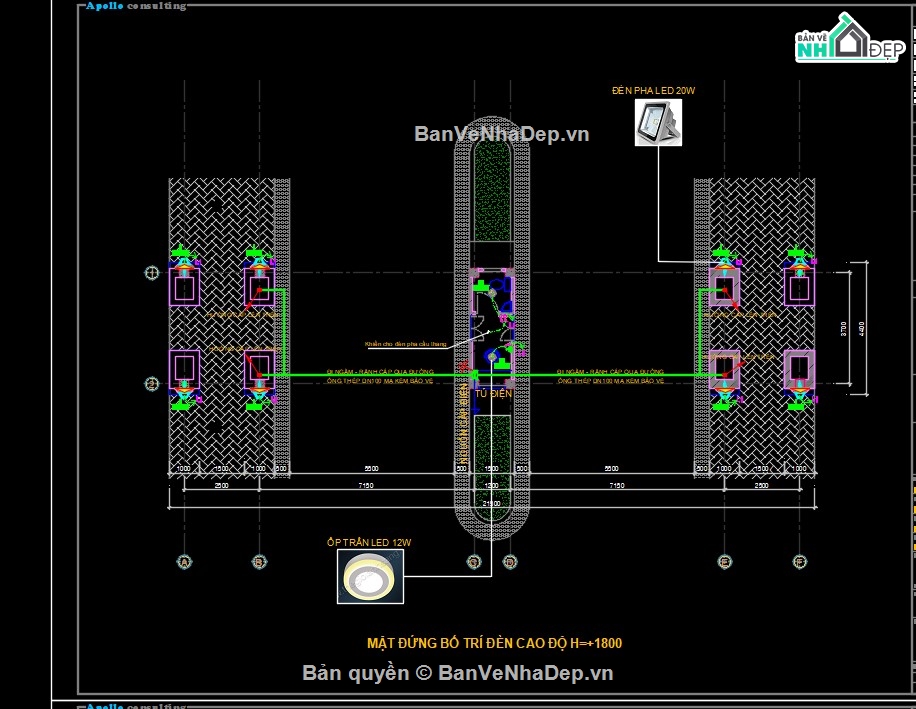Click the pillar symbol at axes B and 2
Image resolution: width=916 pixels, height=709 pixels.
(x=259, y=369)
